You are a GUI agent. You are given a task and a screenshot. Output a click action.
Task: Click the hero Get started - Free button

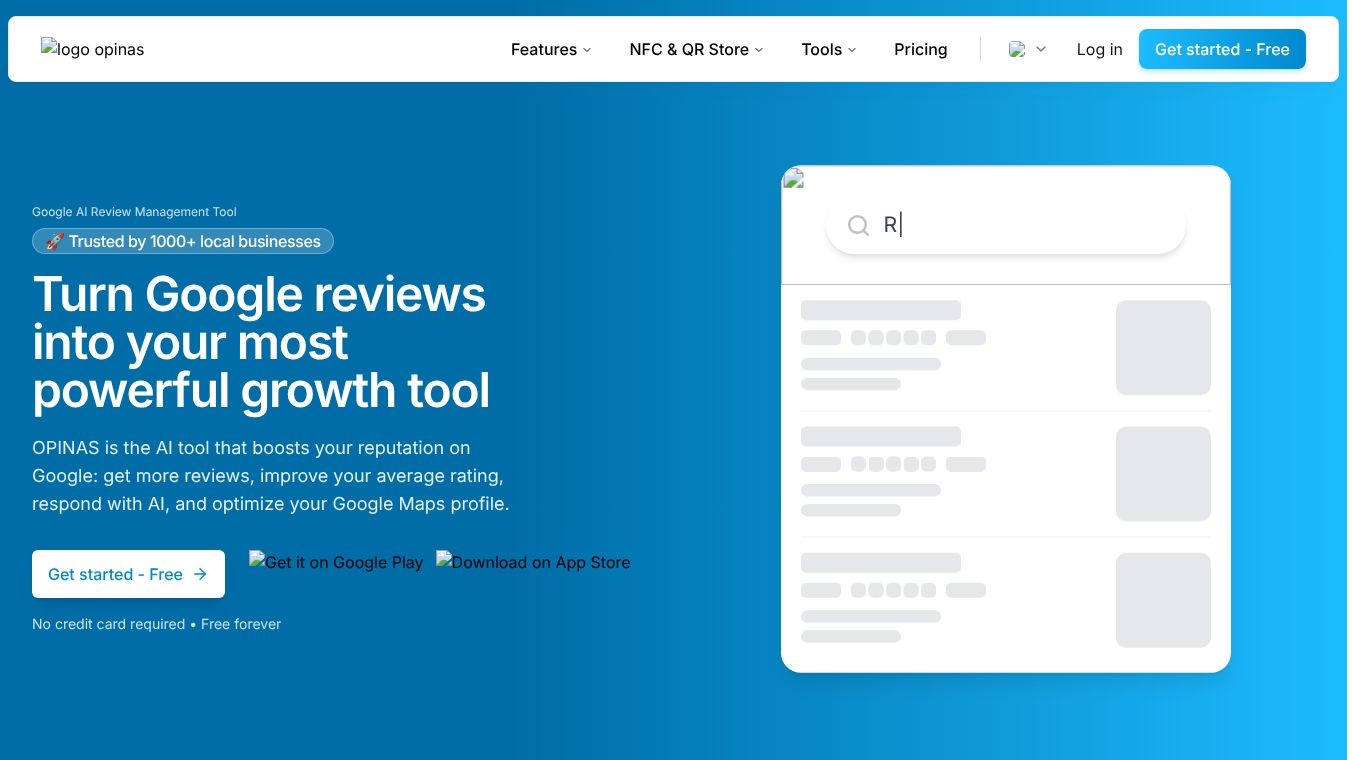click(x=128, y=574)
